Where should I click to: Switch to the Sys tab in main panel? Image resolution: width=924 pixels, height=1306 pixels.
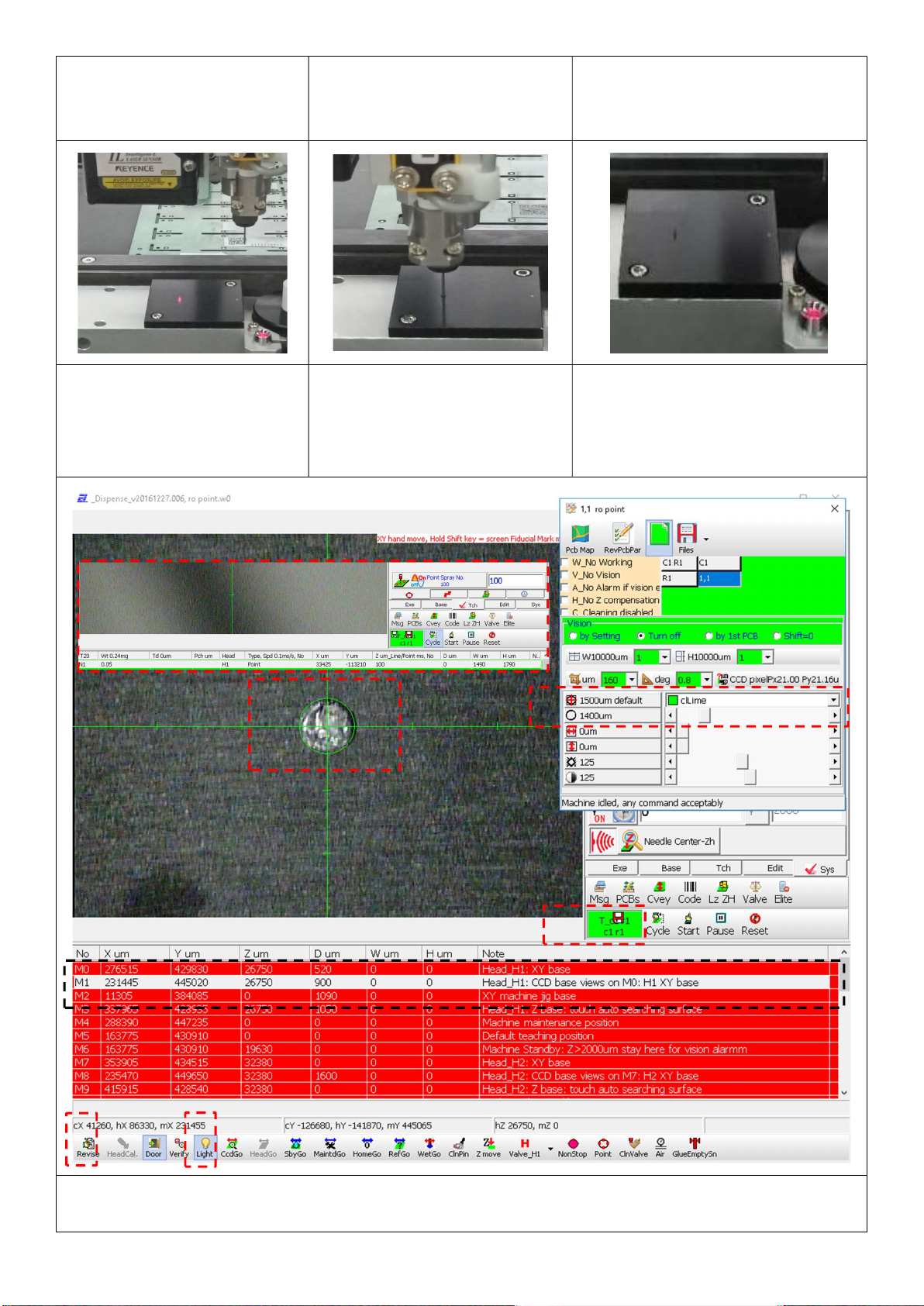[821, 869]
